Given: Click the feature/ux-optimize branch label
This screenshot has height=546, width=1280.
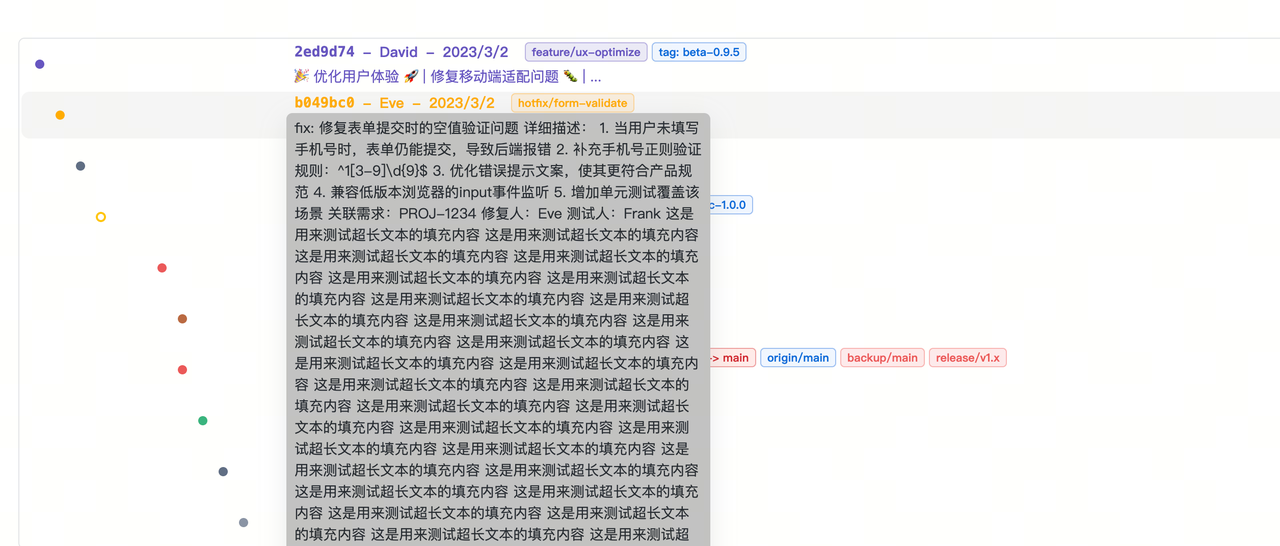Looking at the screenshot, I should (x=586, y=52).
